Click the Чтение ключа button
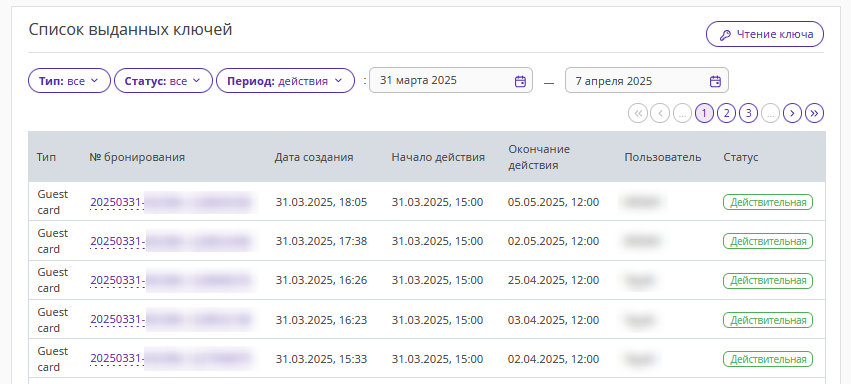This screenshot has width=851, height=384. coord(765,35)
